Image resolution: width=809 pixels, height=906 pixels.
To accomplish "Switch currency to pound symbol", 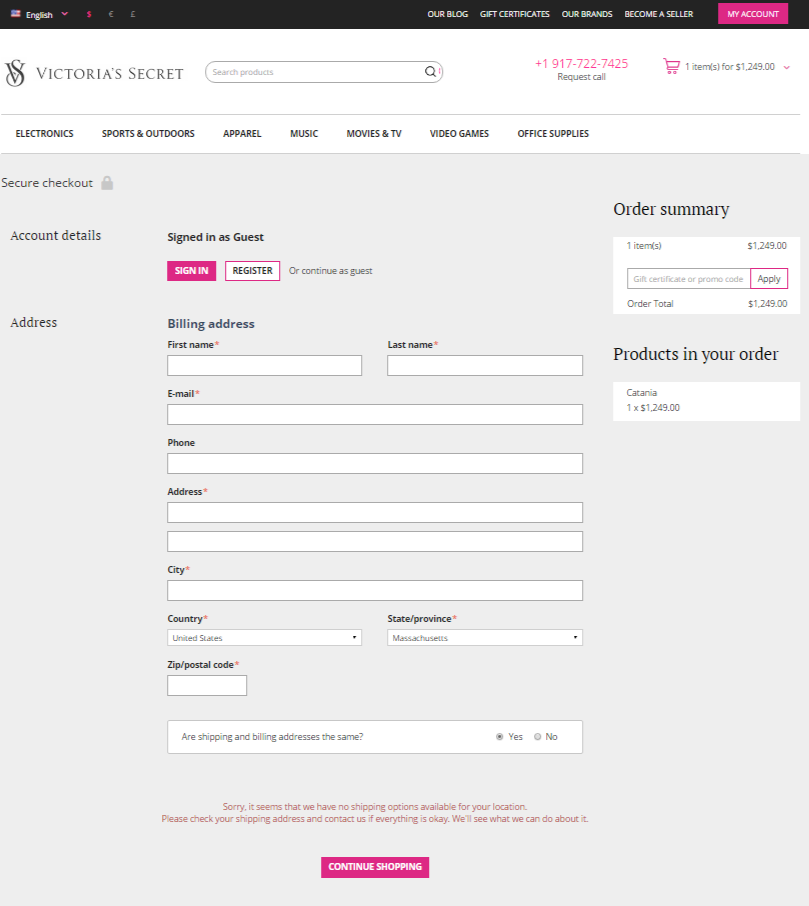I will [x=133, y=14].
